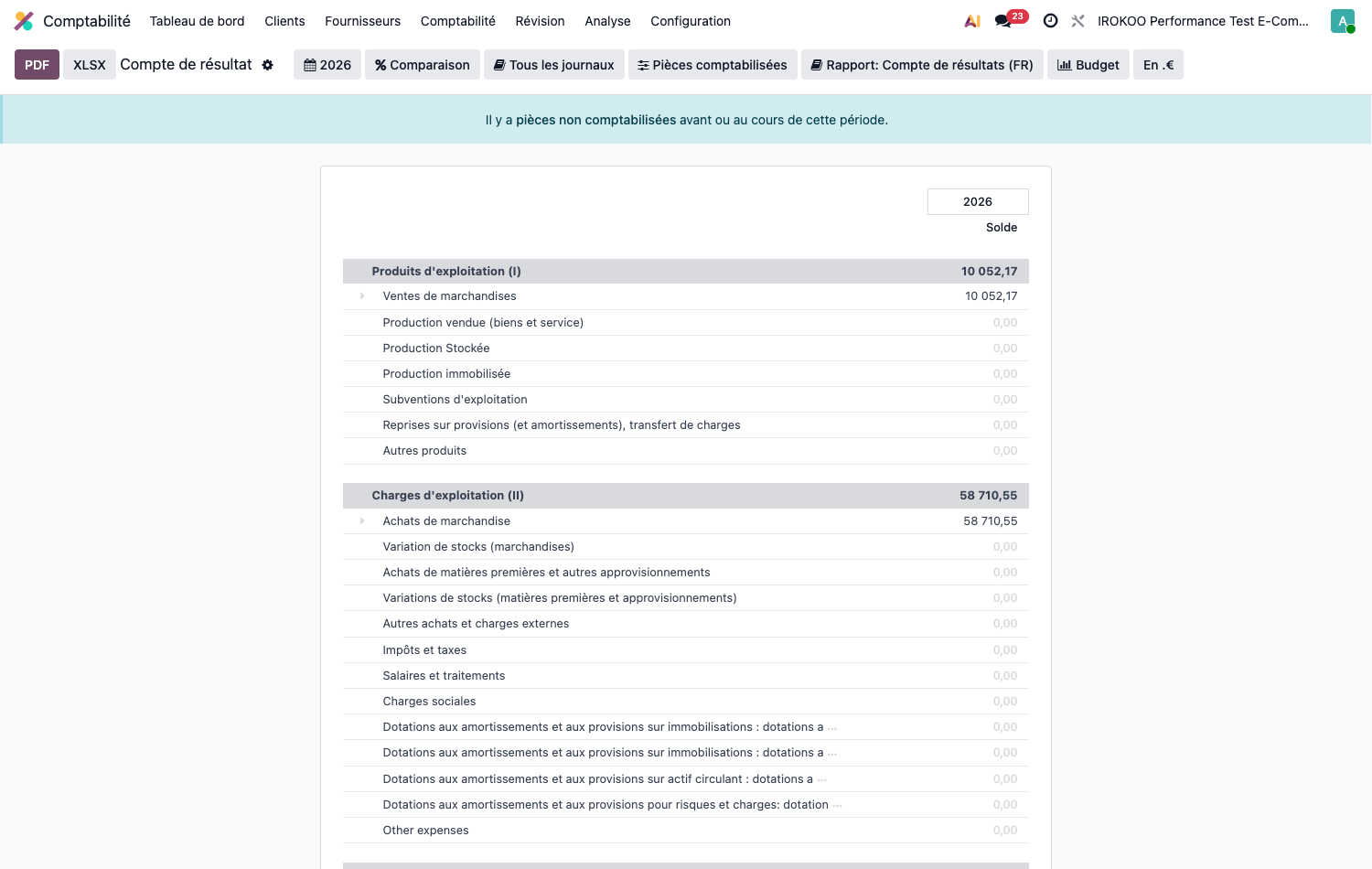Open the Comptabilité menu item

[x=458, y=21]
